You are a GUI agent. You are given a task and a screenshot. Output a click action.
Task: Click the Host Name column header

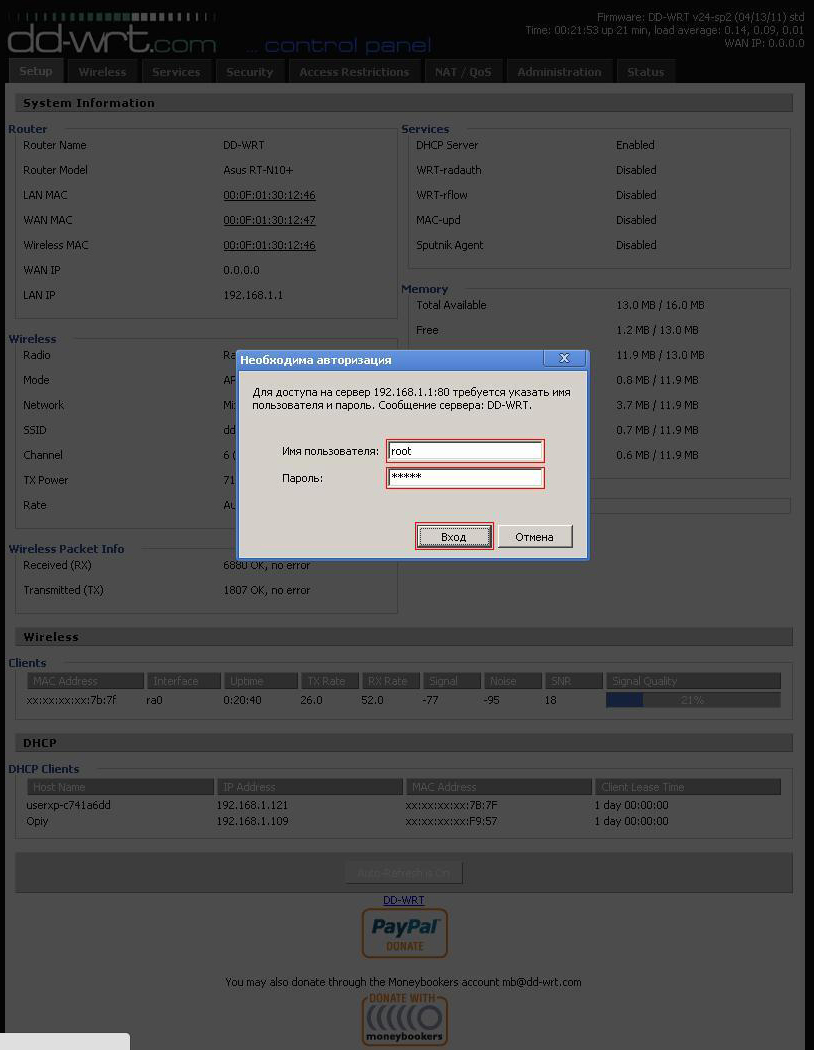pyautogui.click(x=120, y=787)
